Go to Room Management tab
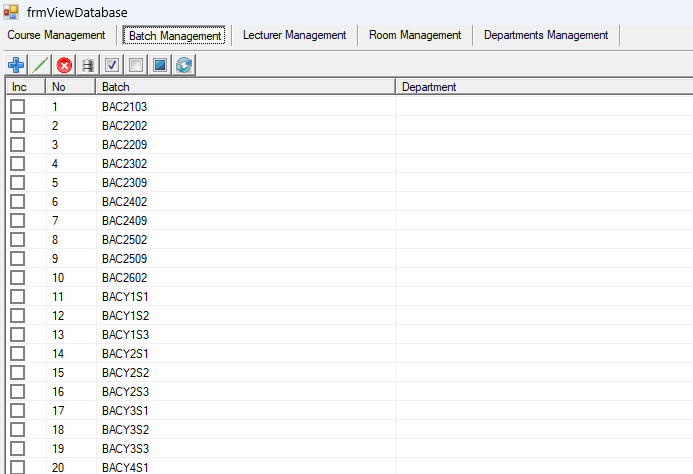Screen dimensions: 693x474 (415, 35)
